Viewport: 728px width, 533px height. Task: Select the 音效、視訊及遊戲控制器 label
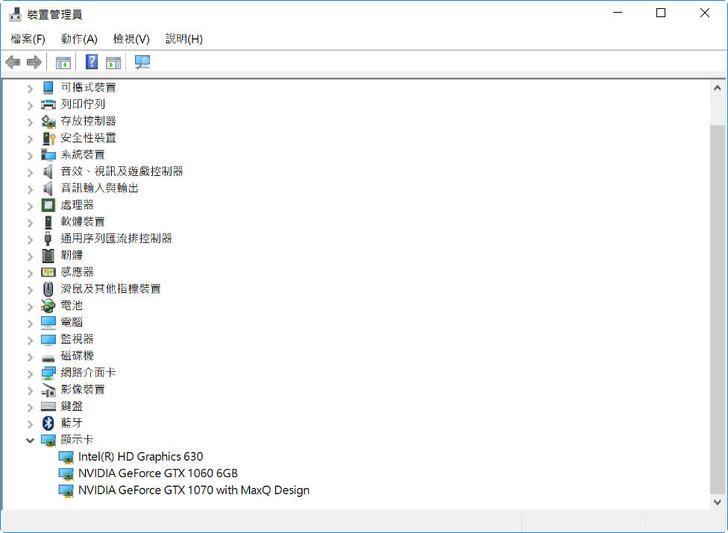click(122, 171)
